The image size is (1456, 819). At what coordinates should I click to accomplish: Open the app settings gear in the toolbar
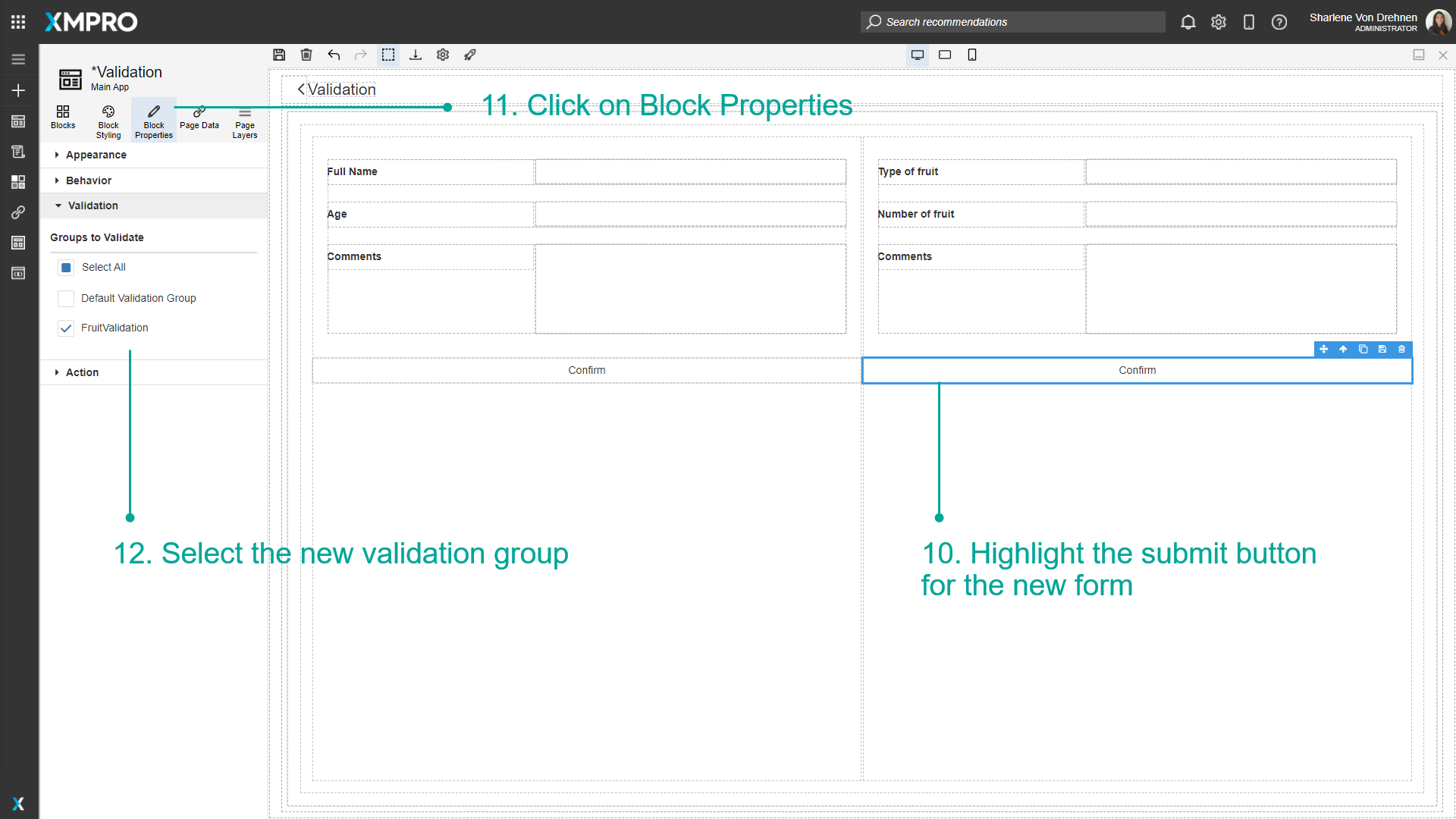(443, 55)
